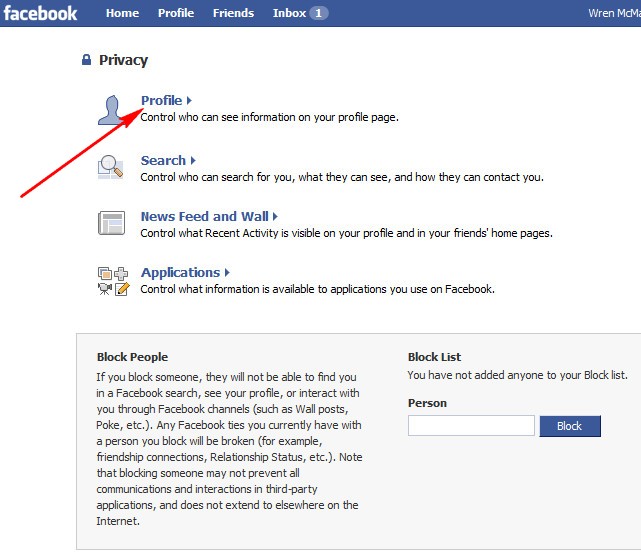Click 'Control who can see information' description
The image size is (641, 556).
(269, 117)
